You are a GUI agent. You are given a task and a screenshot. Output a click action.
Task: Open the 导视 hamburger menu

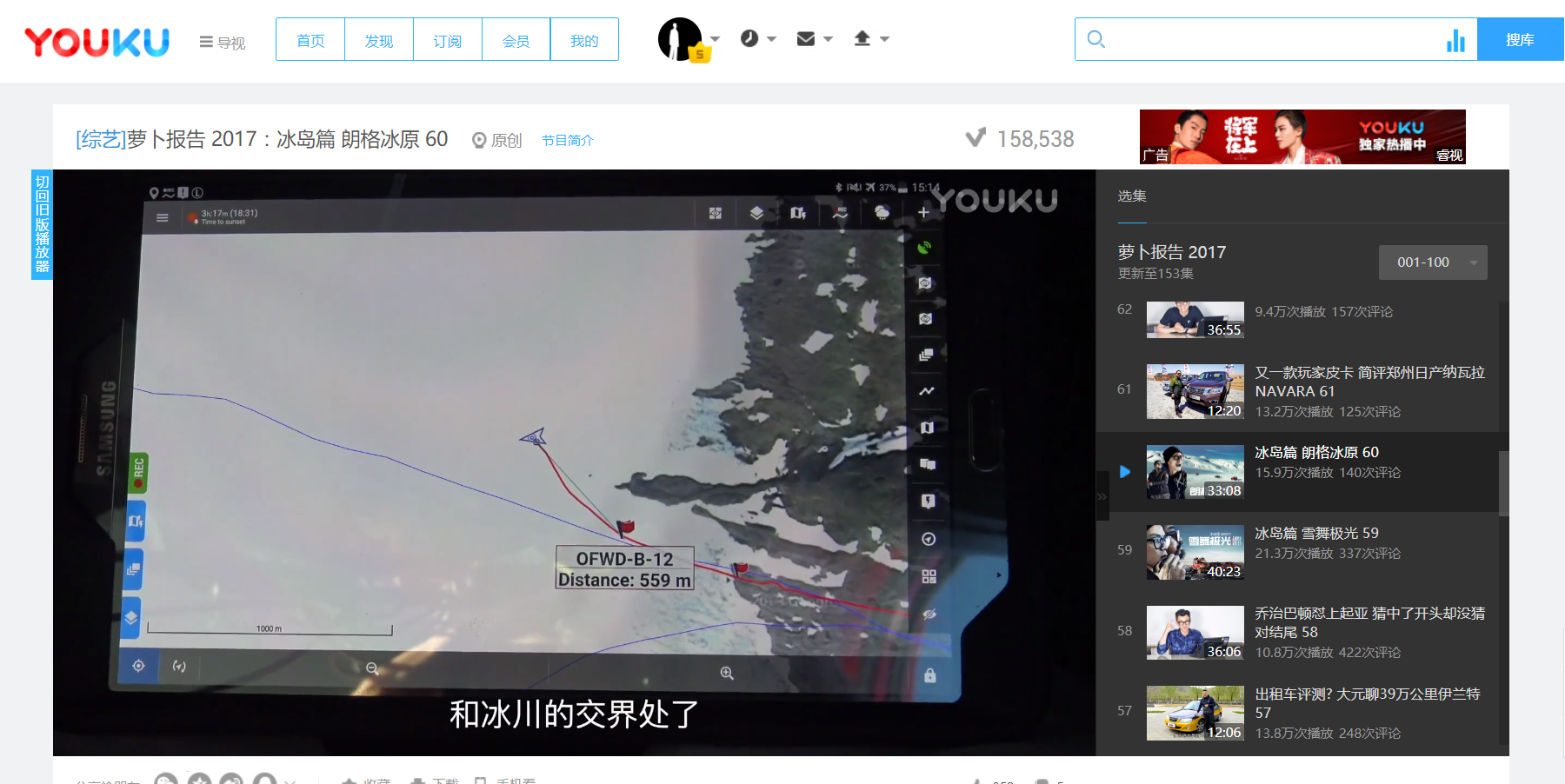pyautogui.click(x=222, y=43)
